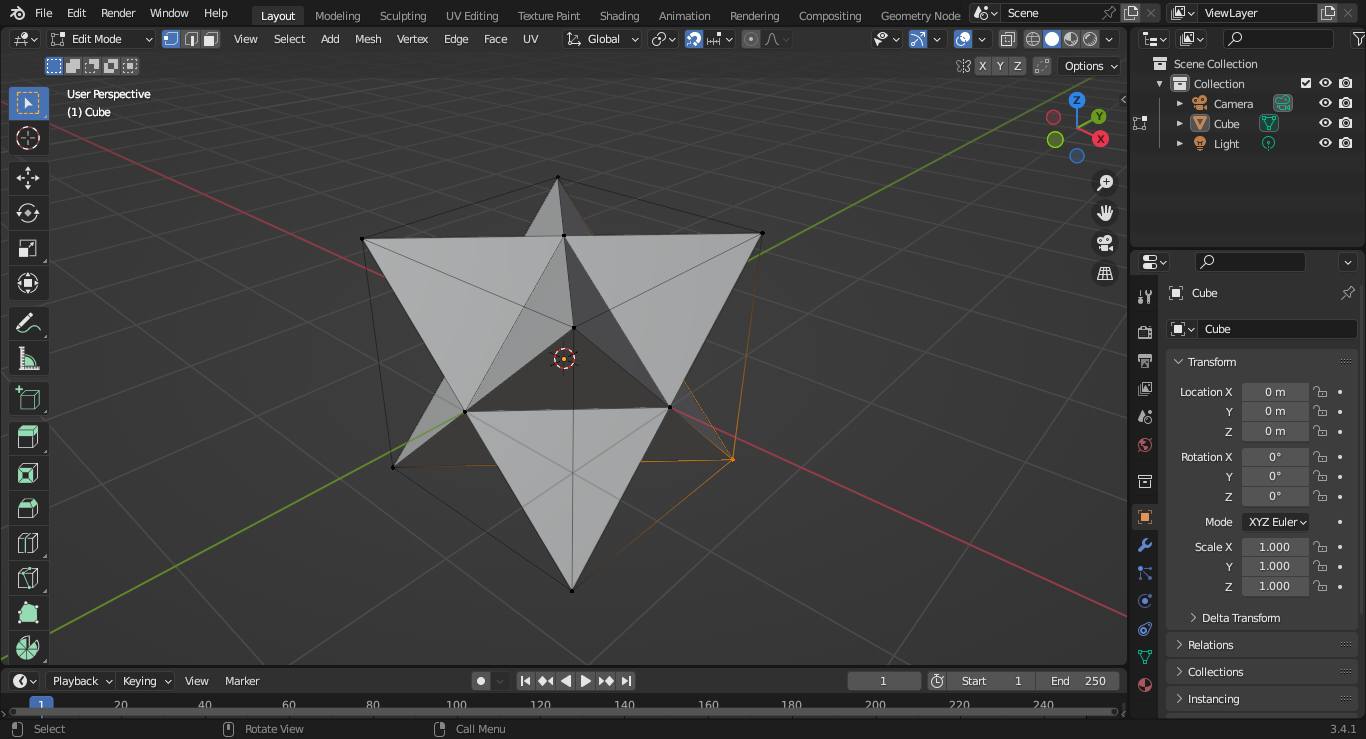Open the XYZ Euler rotation mode dropdown
1366x739 pixels.
(1277, 522)
